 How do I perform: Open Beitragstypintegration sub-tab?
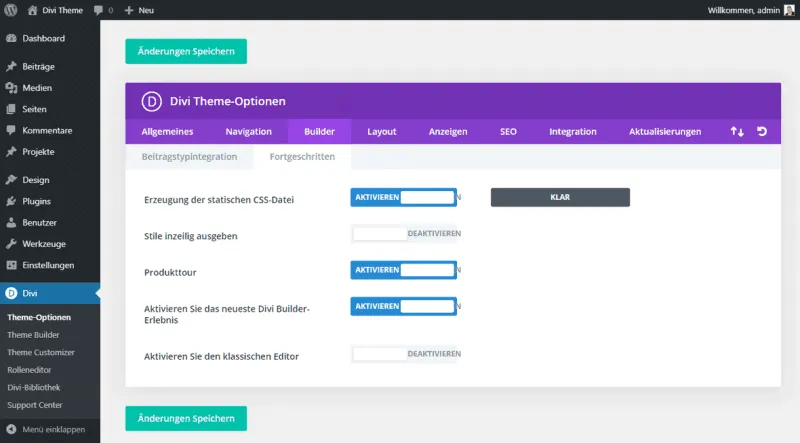(x=189, y=157)
